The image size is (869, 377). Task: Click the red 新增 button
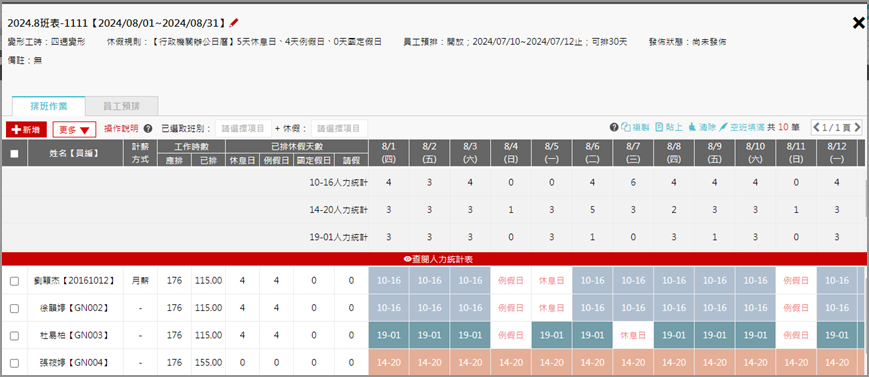tap(27, 129)
